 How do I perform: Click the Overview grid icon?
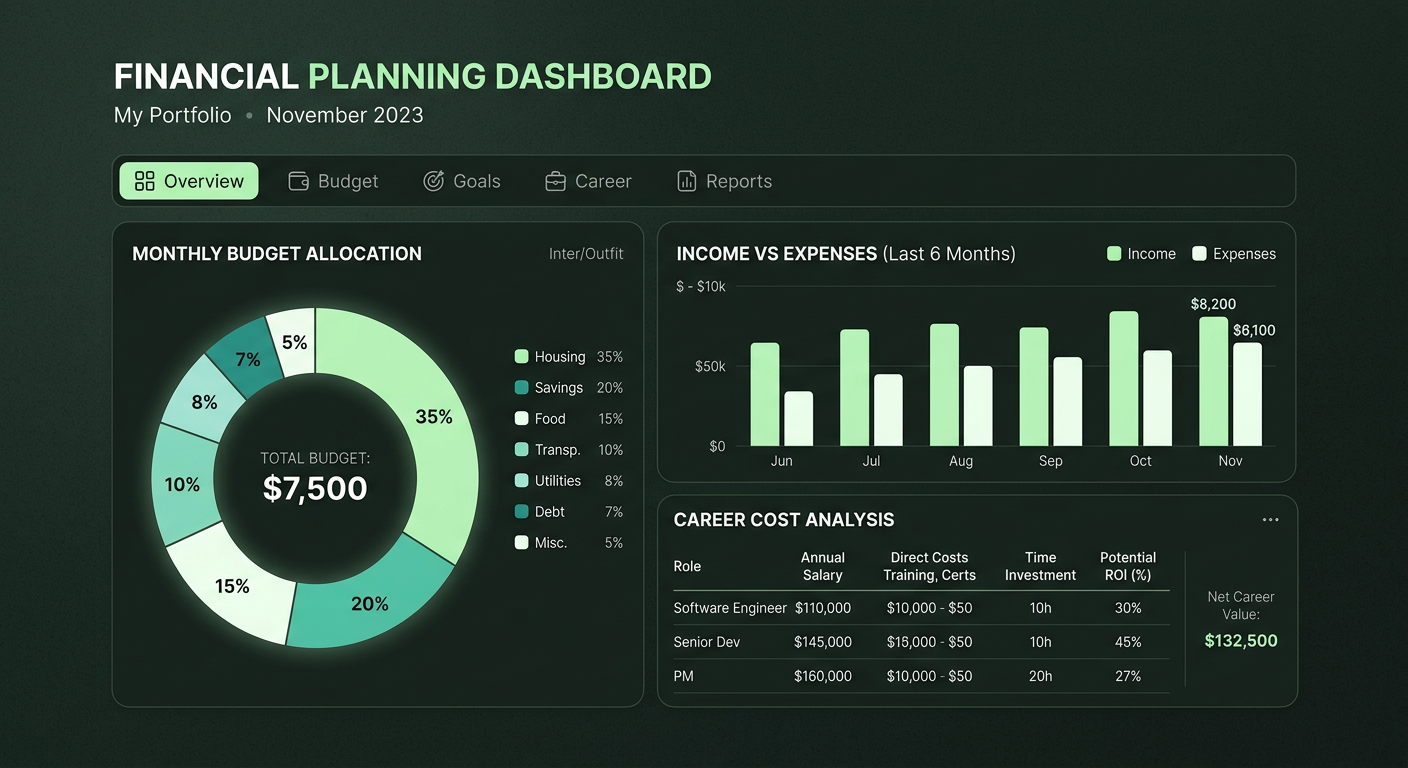[x=145, y=181]
